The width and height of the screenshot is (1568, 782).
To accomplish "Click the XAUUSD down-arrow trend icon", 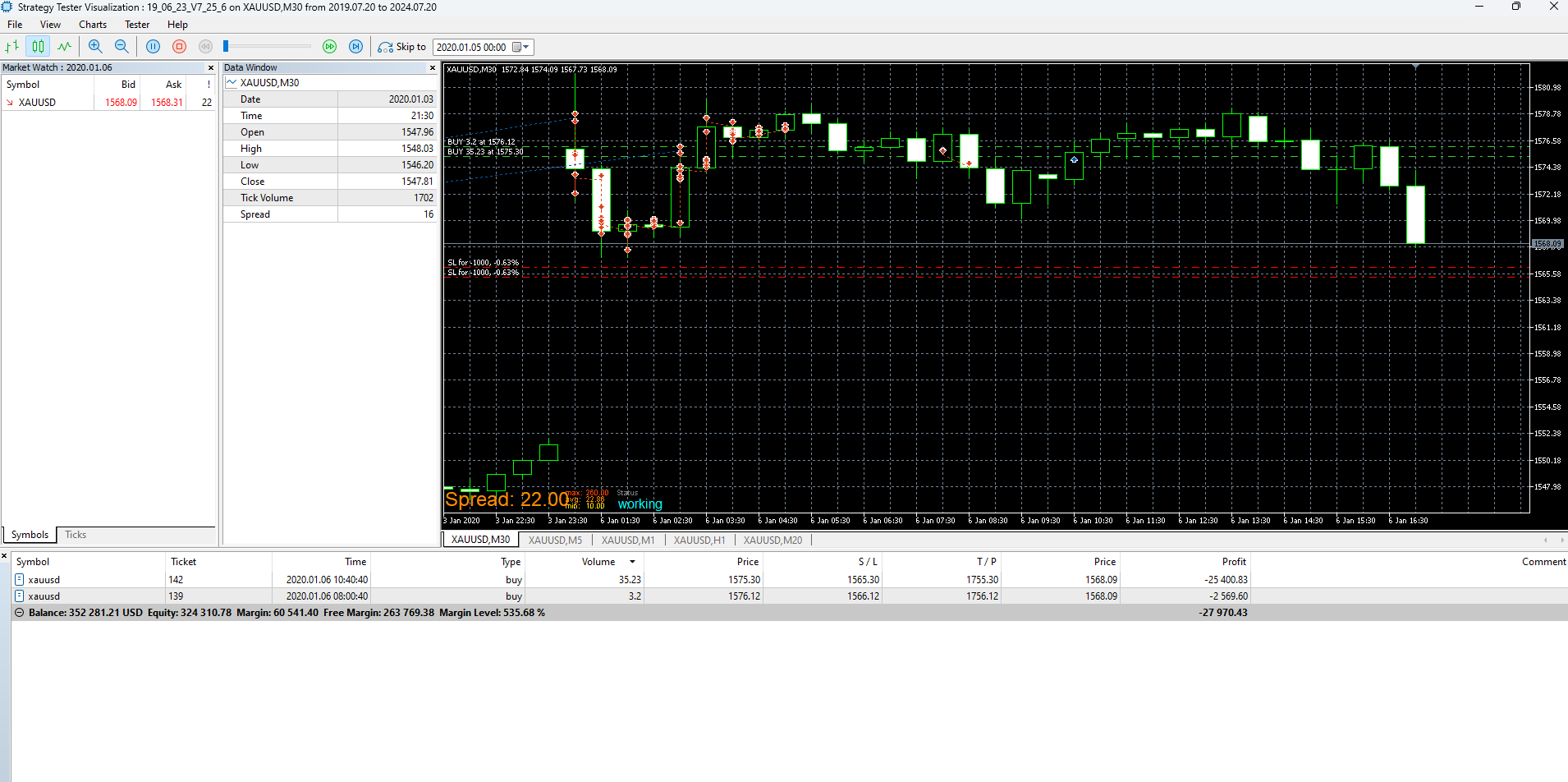I will [x=10, y=103].
